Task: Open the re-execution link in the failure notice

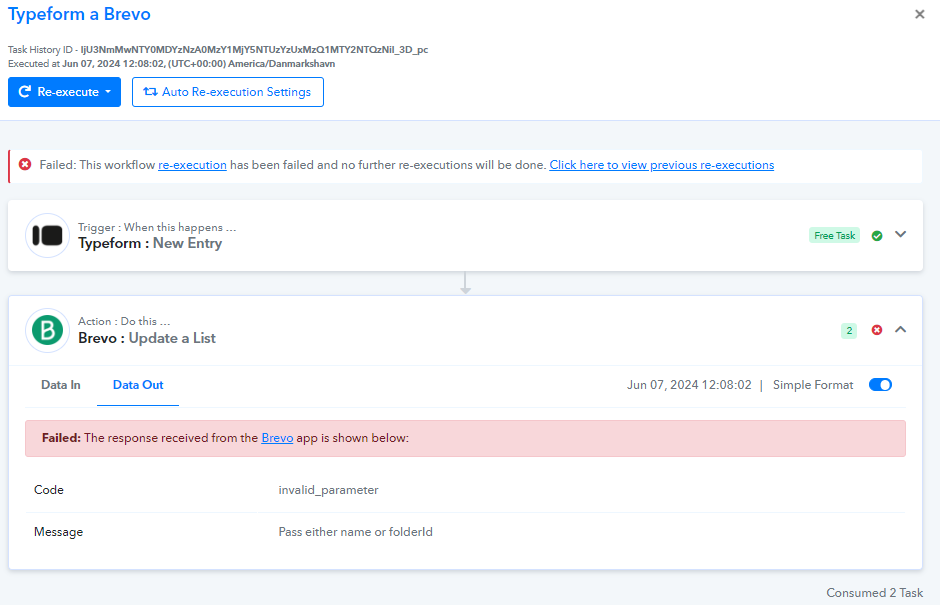Action: click(192, 165)
